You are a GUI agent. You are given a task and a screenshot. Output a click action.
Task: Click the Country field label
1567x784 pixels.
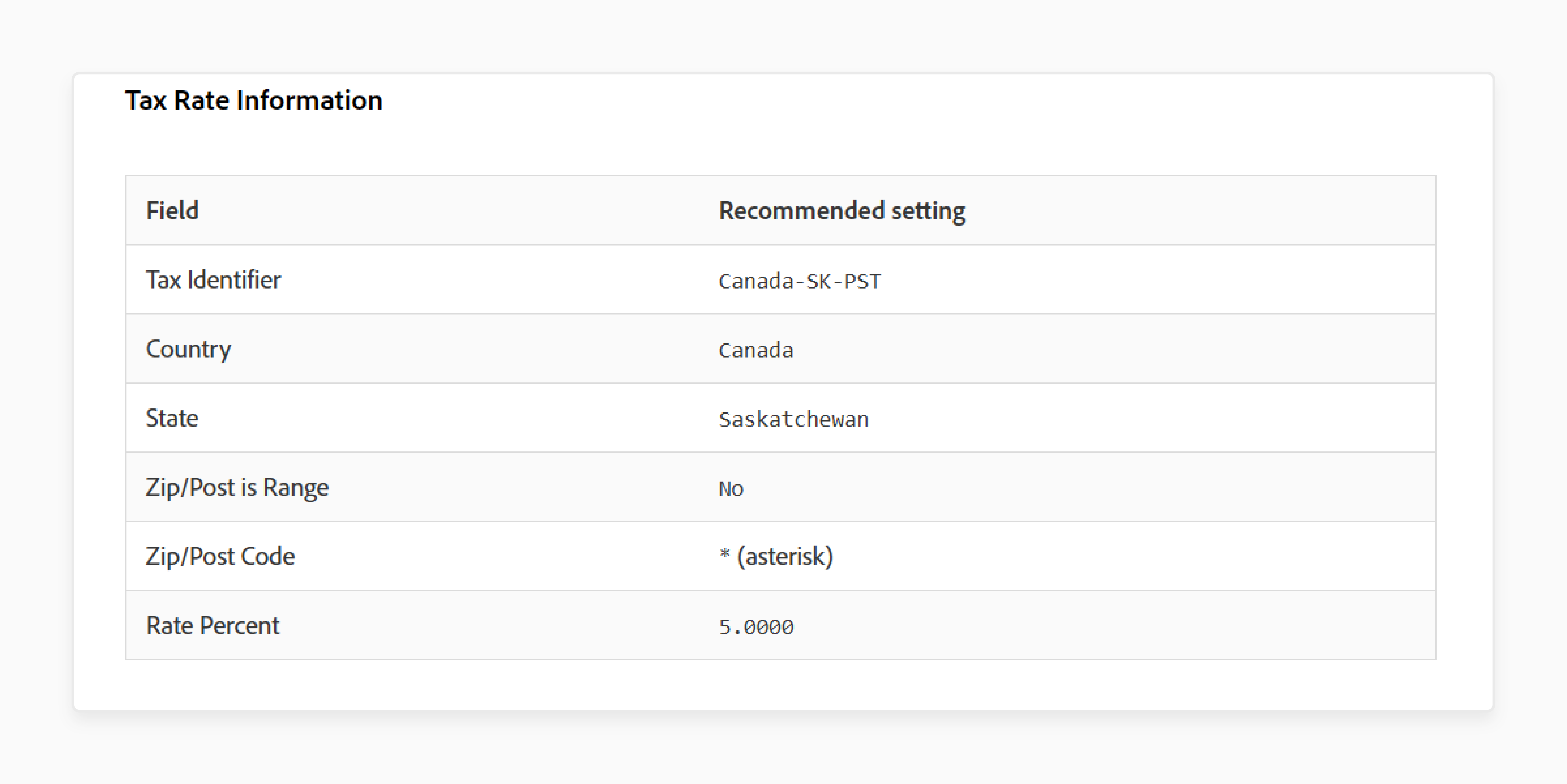pos(189,349)
